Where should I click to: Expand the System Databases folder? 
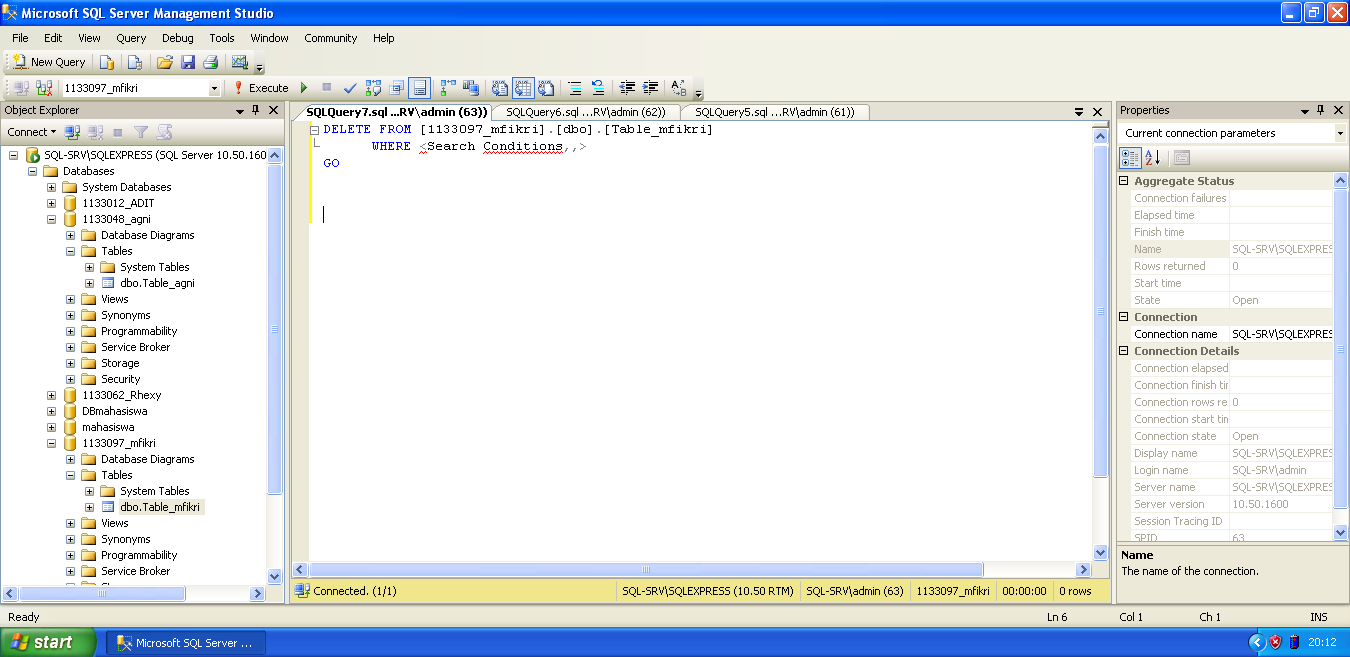tap(52, 187)
